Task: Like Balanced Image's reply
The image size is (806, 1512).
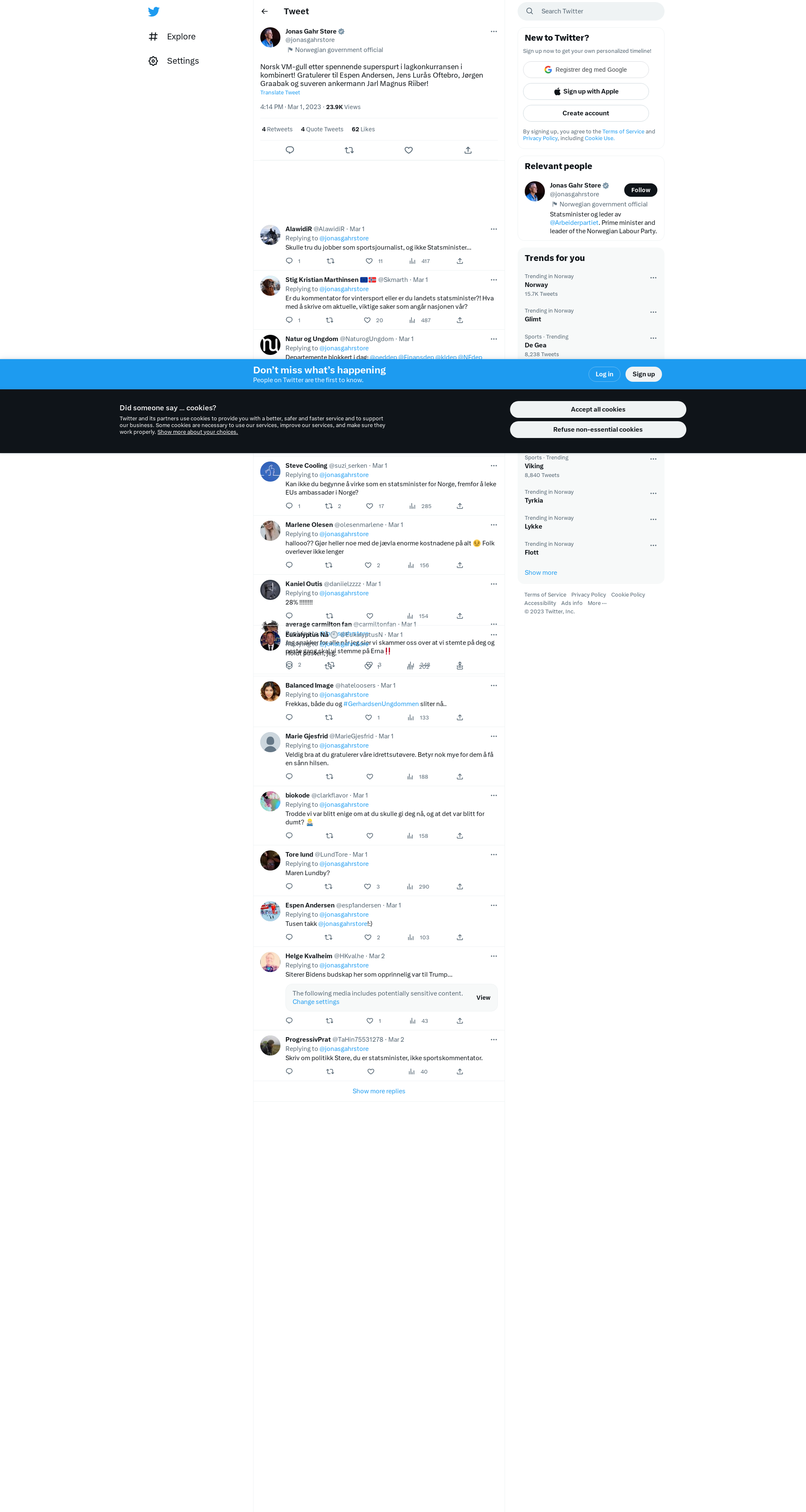Action: click(x=368, y=718)
